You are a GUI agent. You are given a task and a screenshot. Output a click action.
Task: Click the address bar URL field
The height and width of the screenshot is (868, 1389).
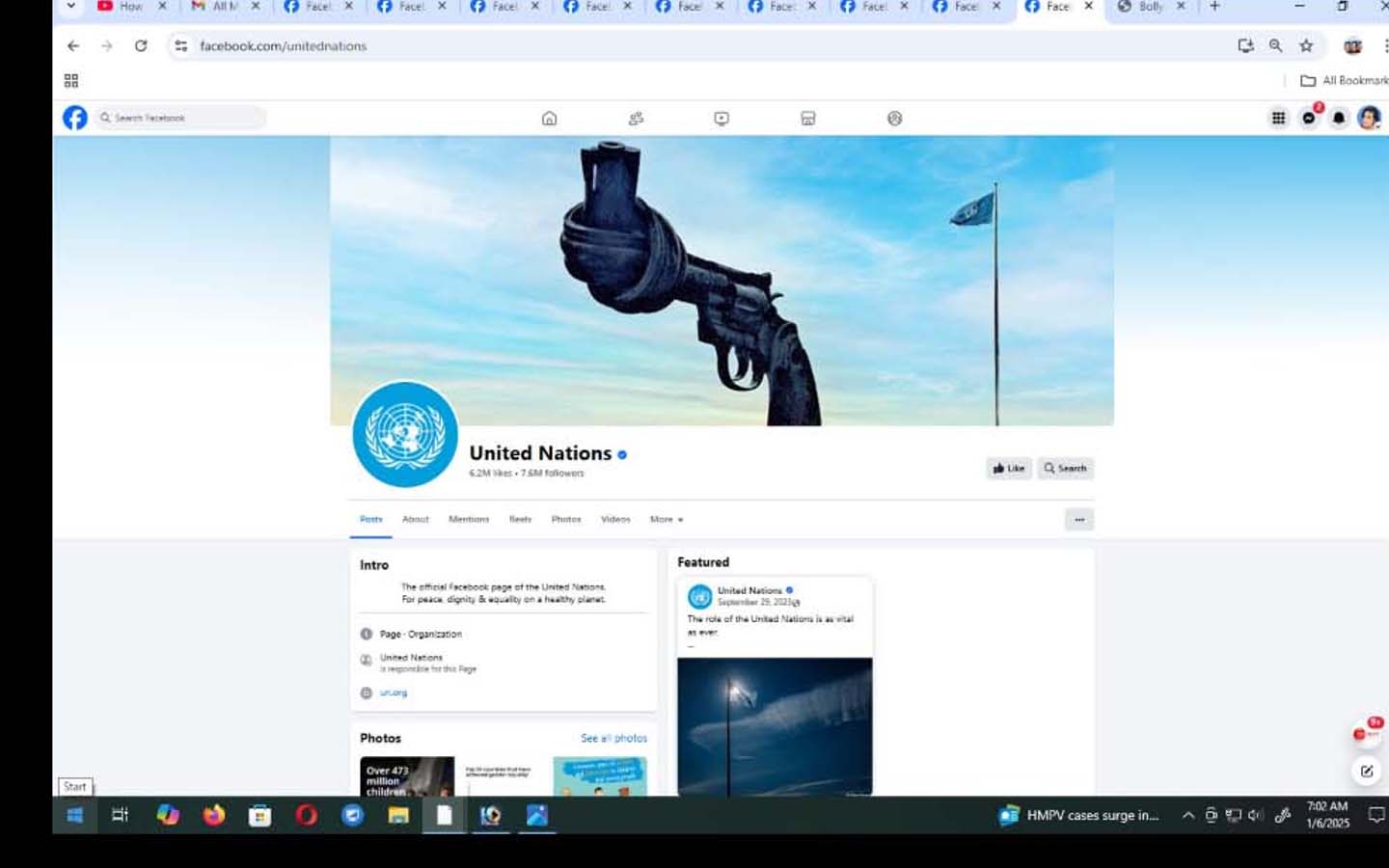pyautogui.click(x=704, y=45)
